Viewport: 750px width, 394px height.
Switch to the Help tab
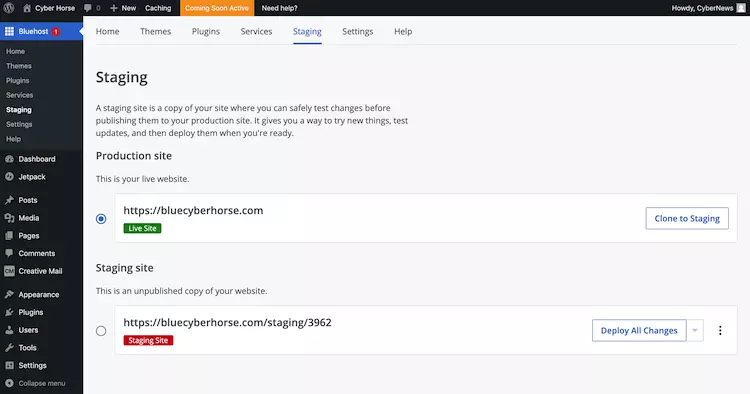pyautogui.click(x=403, y=32)
